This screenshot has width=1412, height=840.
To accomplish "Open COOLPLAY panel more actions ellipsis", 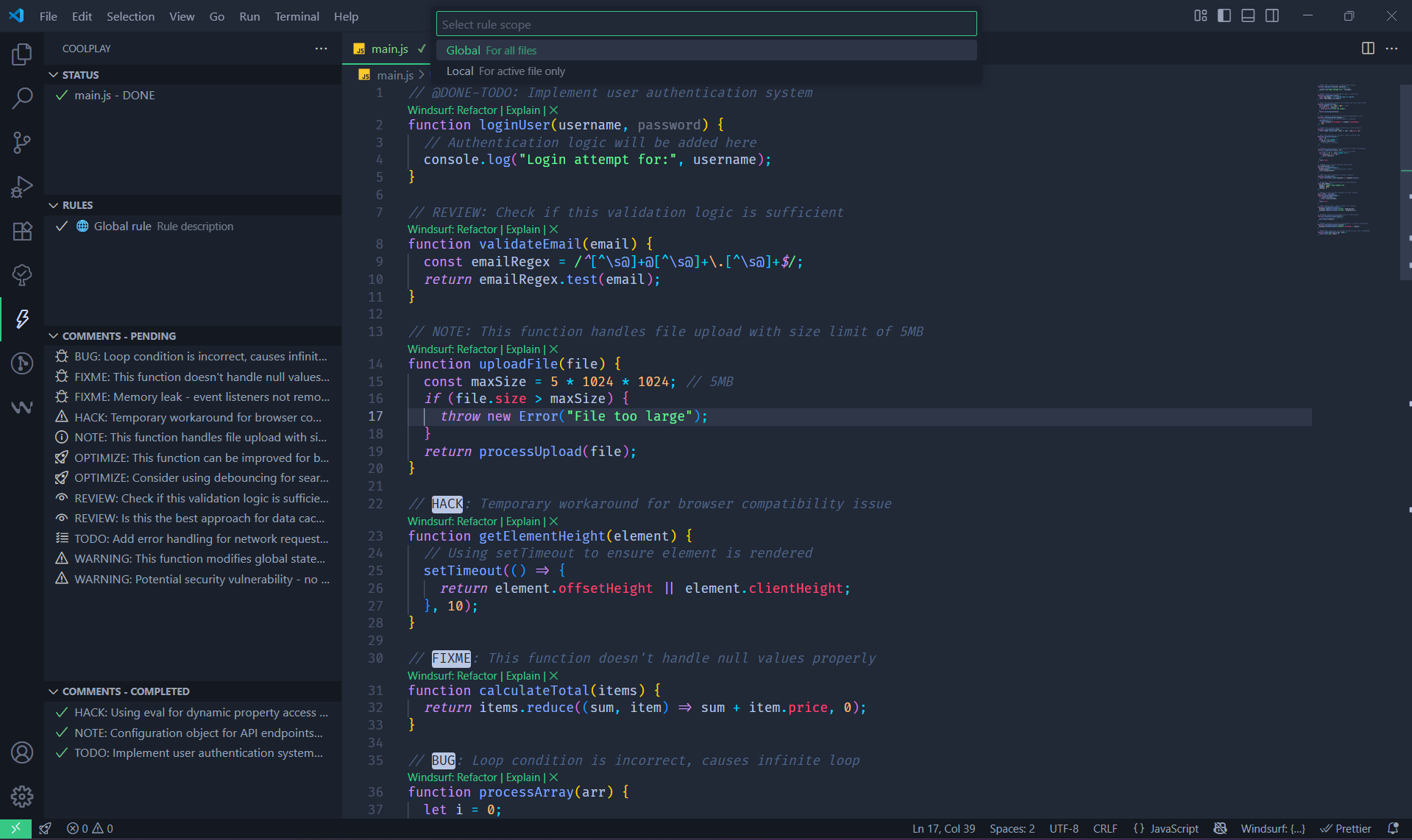I will point(322,49).
